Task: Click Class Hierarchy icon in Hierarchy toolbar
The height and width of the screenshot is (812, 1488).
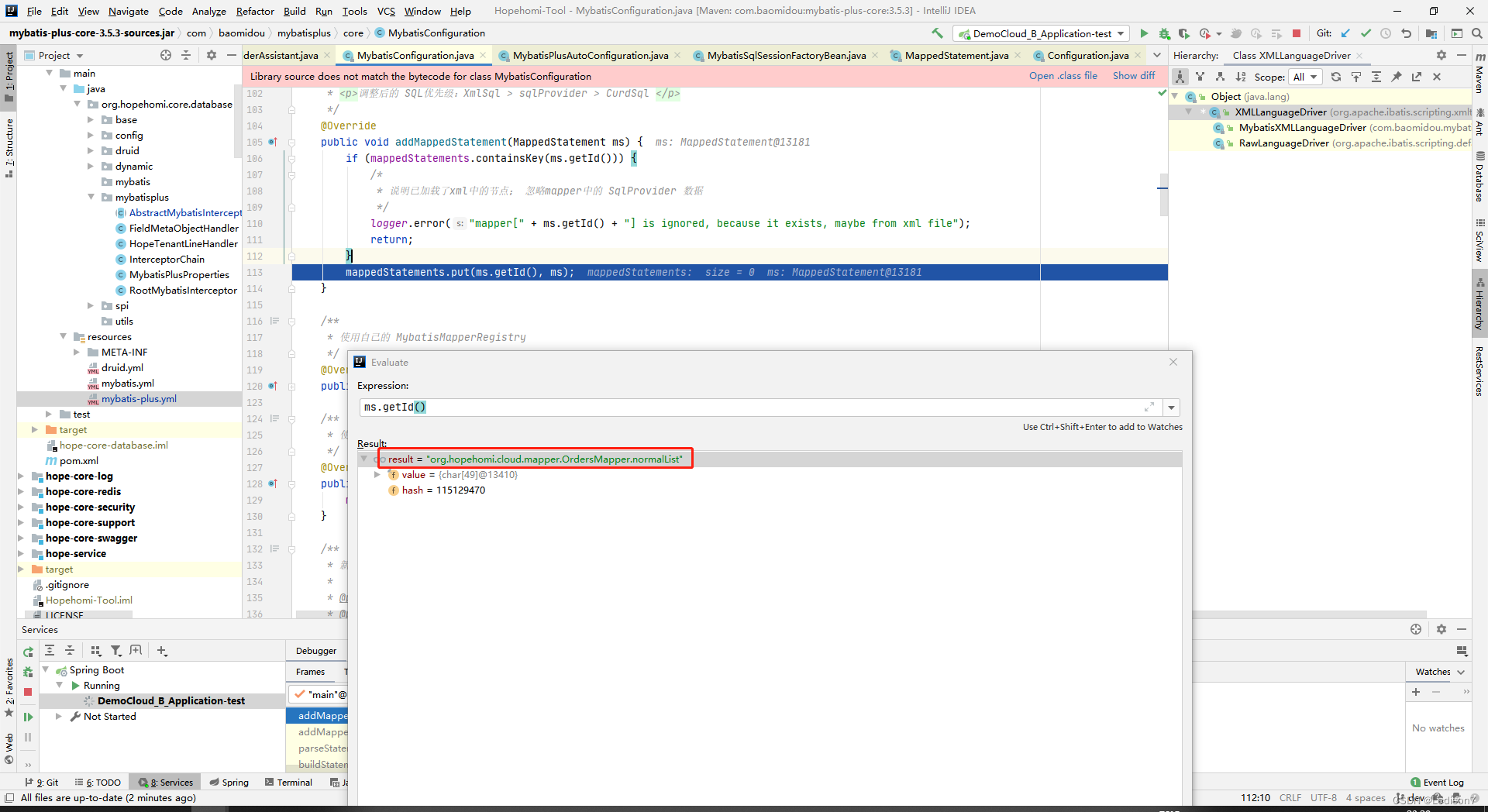Action: pyautogui.click(x=1180, y=77)
